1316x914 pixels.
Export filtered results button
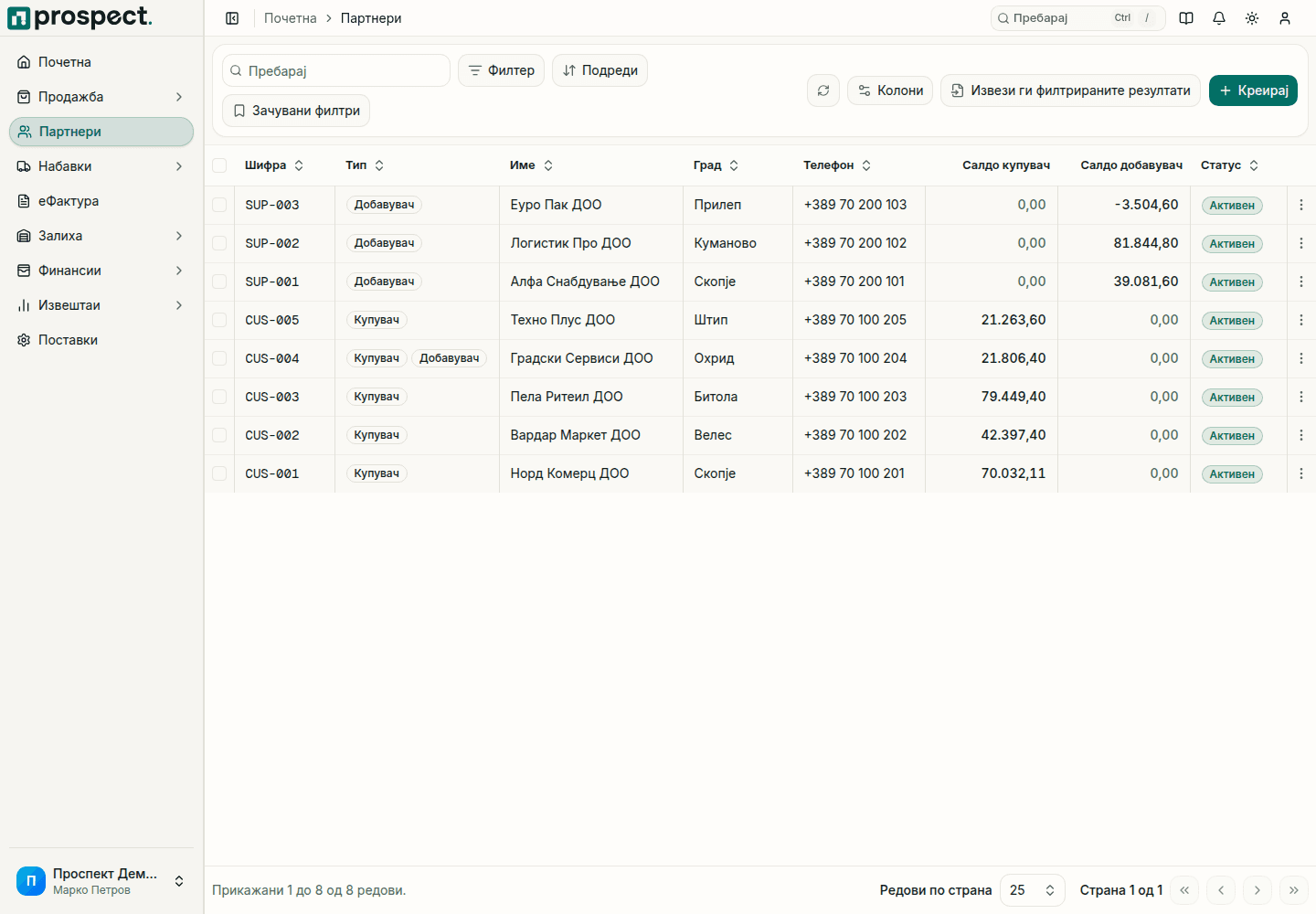tap(1070, 90)
